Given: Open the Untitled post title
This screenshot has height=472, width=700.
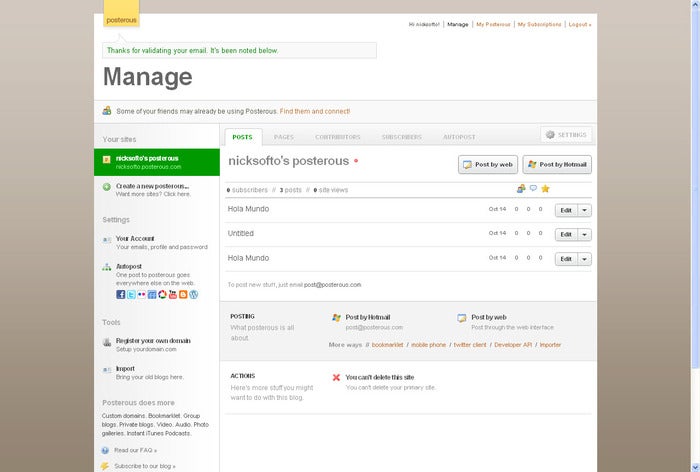Looking at the screenshot, I should 241,233.
